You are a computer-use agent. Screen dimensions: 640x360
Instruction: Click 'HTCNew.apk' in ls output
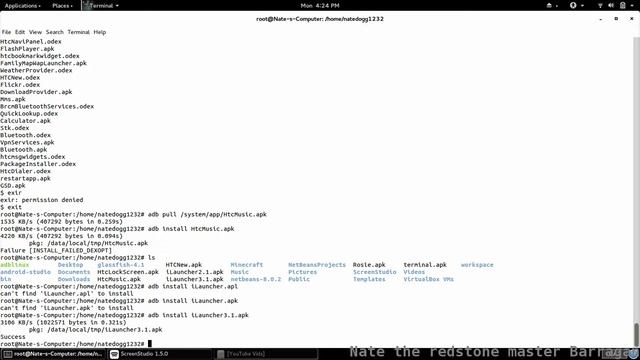coord(184,265)
